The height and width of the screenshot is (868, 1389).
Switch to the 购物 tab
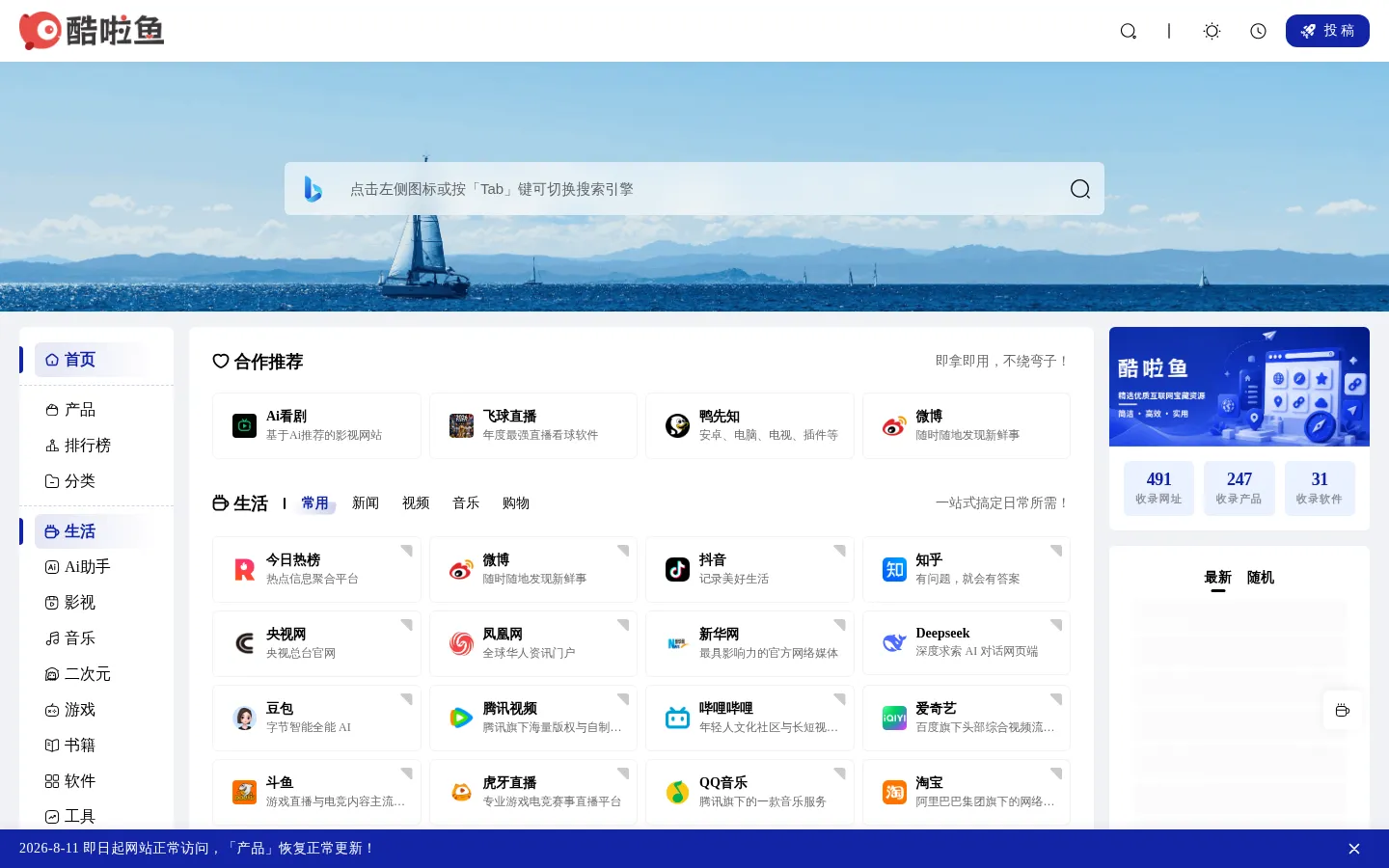point(516,503)
